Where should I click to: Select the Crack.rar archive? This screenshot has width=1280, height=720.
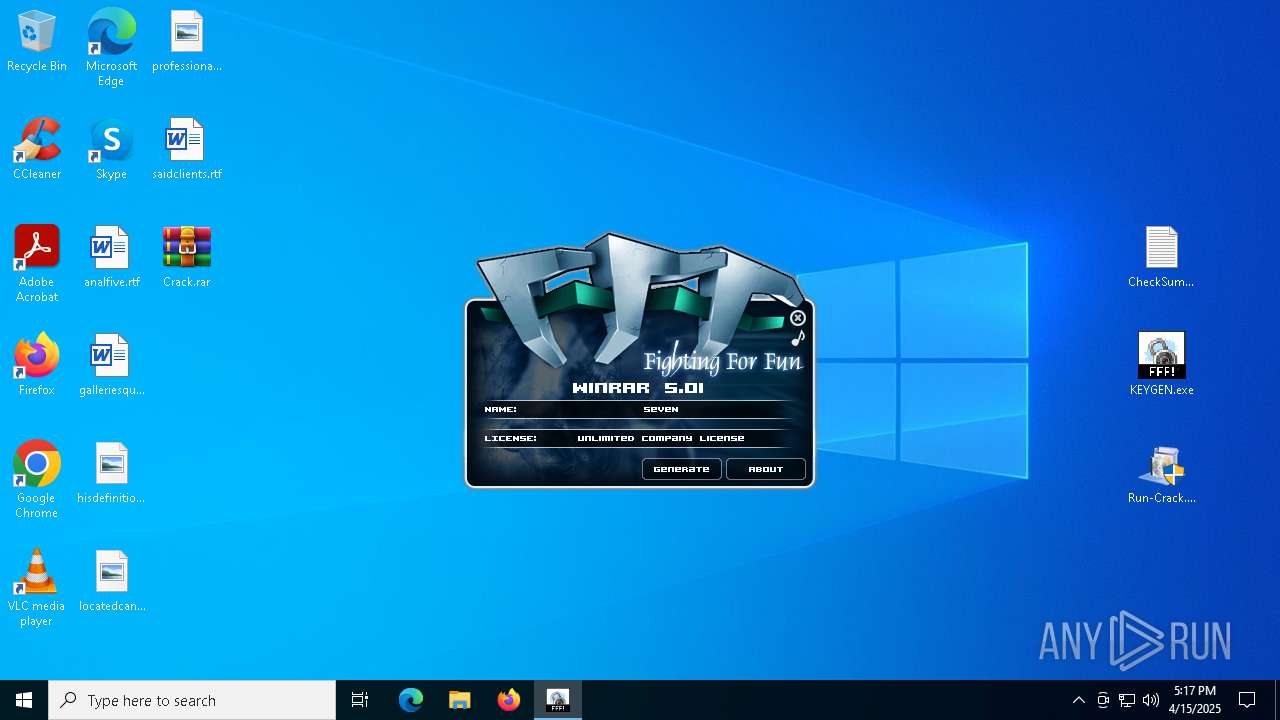[187, 257]
